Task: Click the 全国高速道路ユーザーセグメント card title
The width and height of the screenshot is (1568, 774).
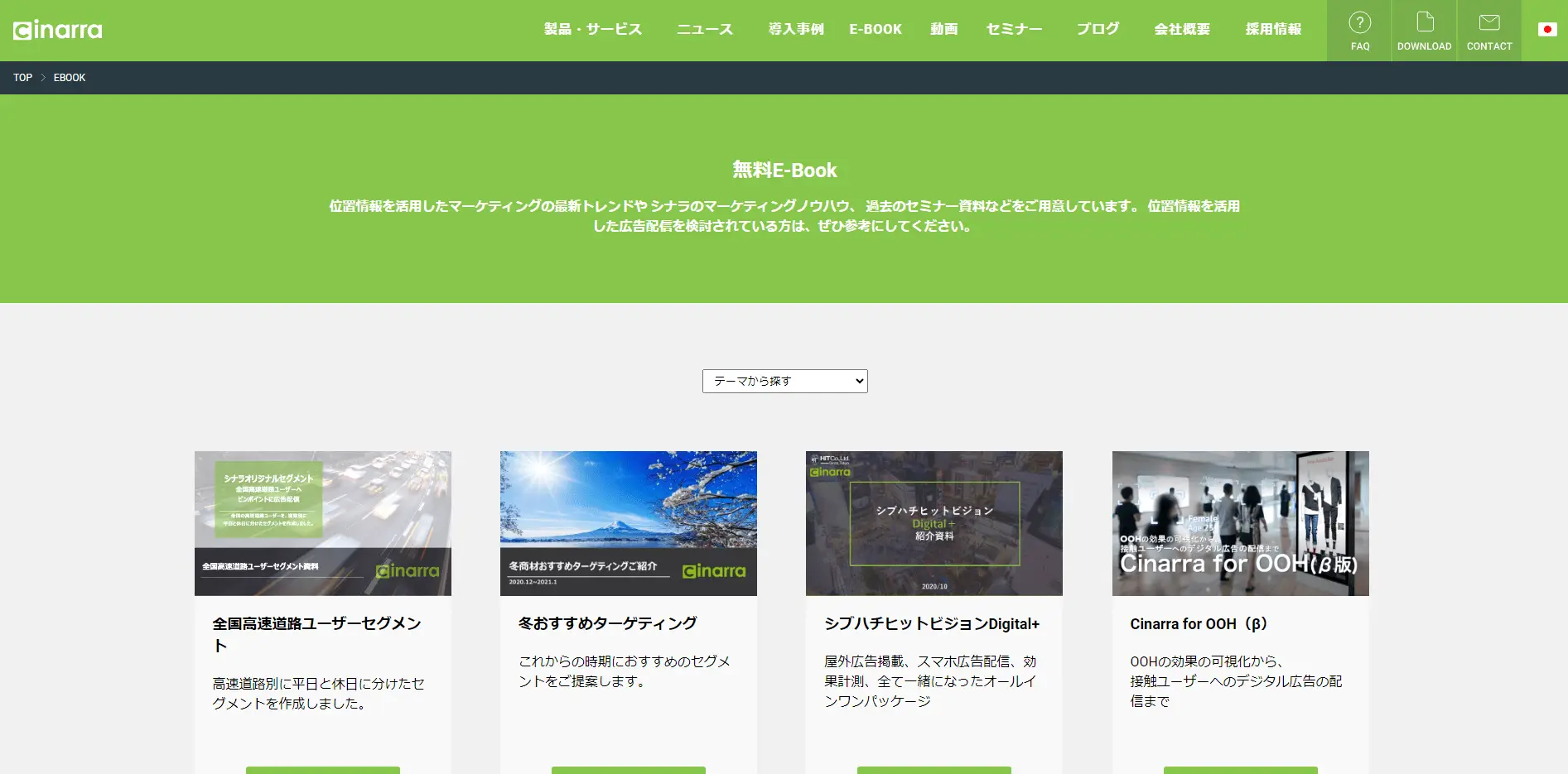Action: click(x=317, y=634)
